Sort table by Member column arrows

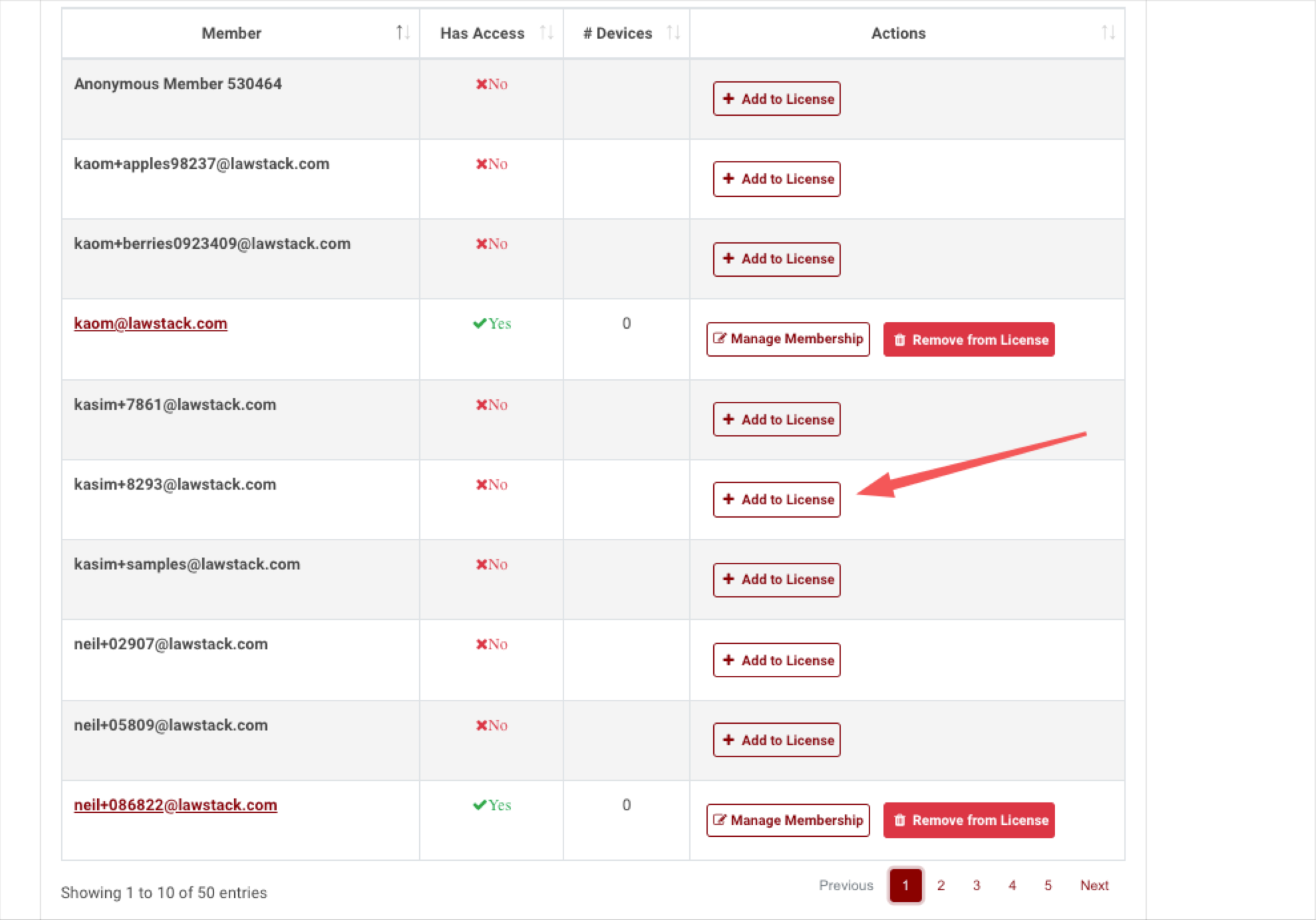click(403, 33)
